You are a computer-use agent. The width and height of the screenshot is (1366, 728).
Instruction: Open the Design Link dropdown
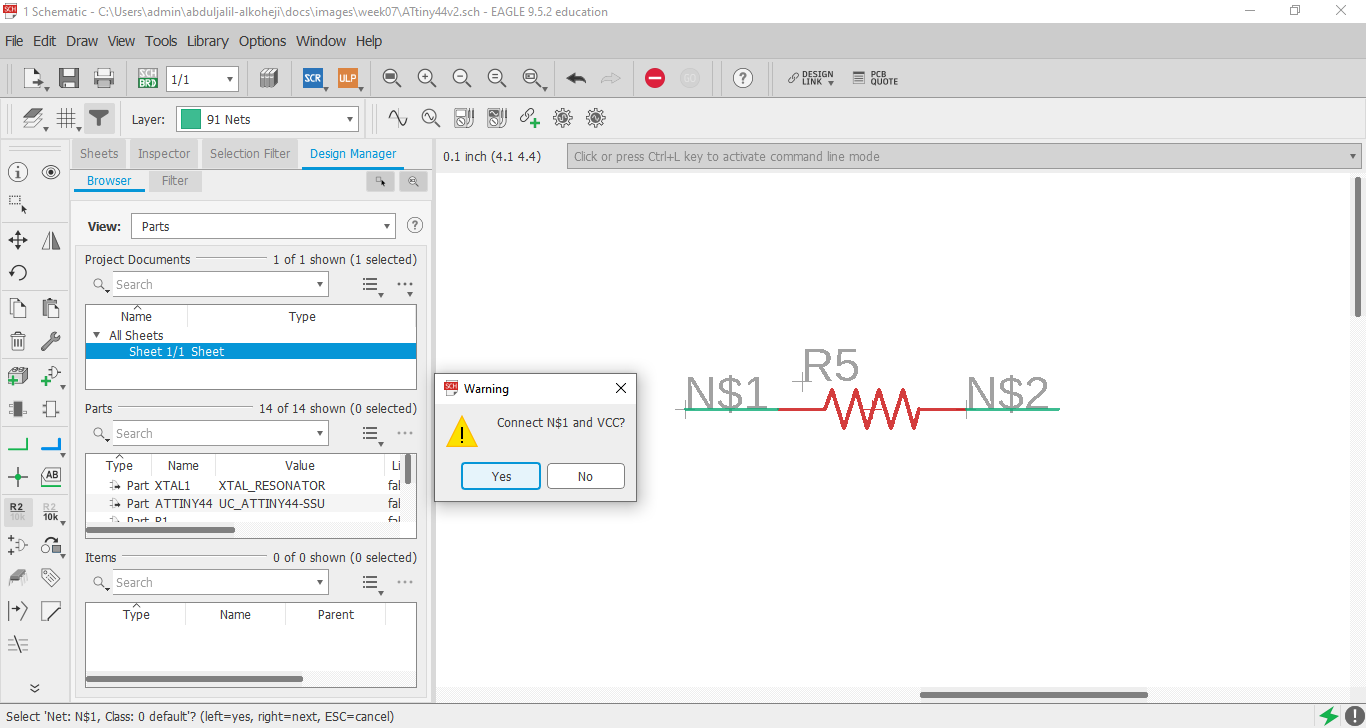point(811,78)
